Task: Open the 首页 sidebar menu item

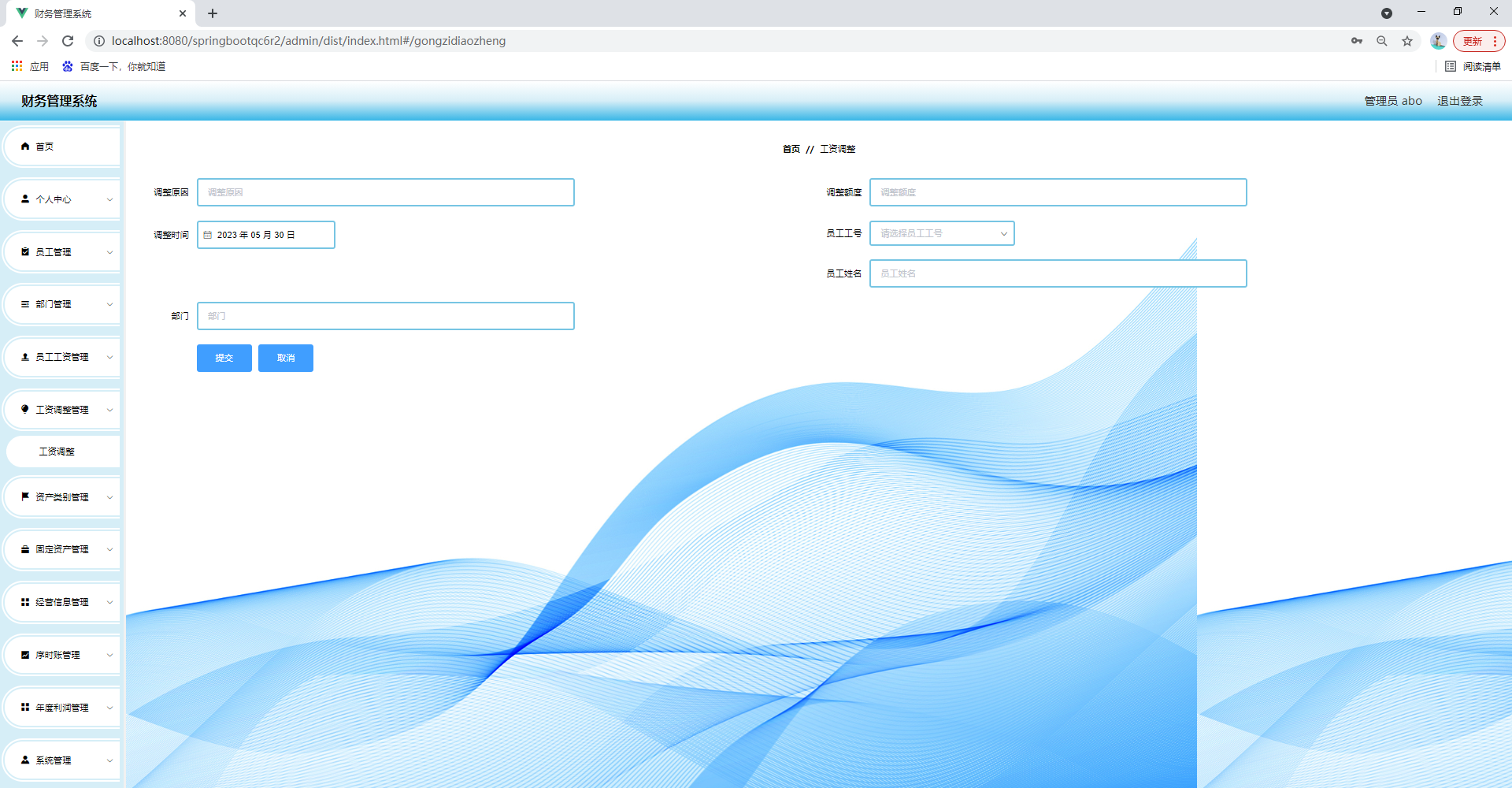Action: pos(62,147)
